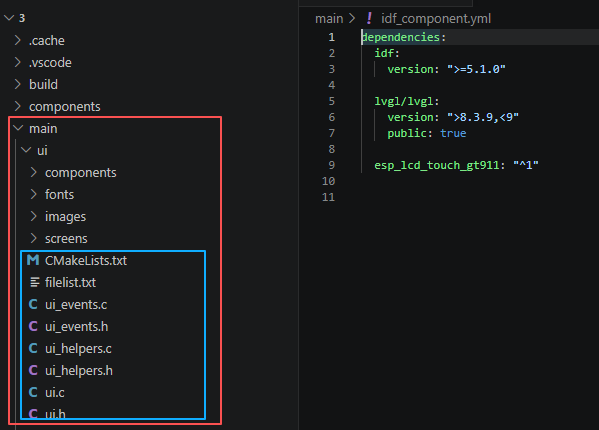Place cursor on the esp_lcd_touch_gt911 line
This screenshot has width=599, height=430.
tap(456, 165)
